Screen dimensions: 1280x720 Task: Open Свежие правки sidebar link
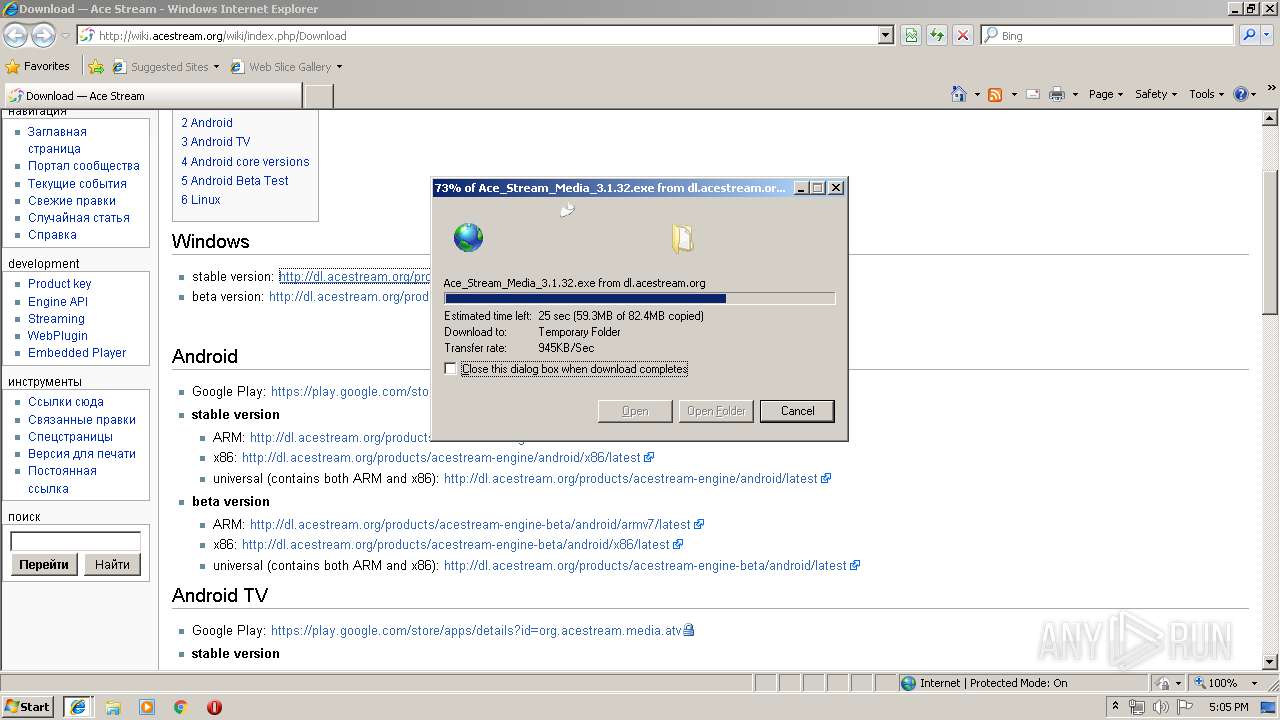[x=71, y=200]
